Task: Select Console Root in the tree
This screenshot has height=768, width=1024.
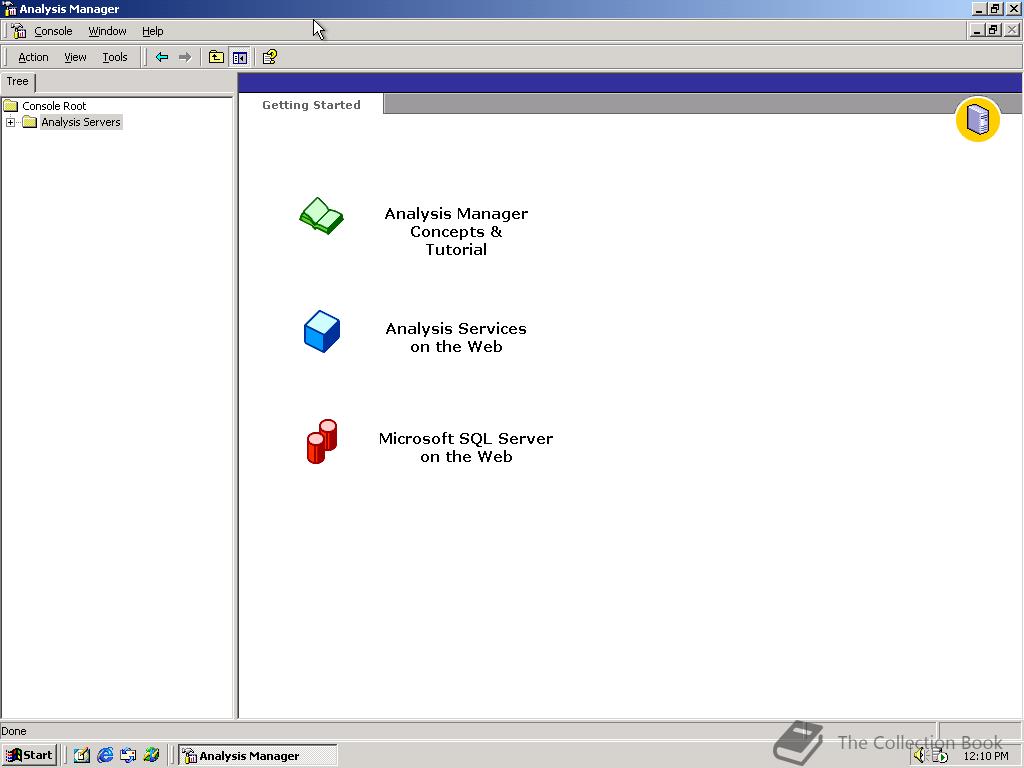Action: tap(54, 106)
